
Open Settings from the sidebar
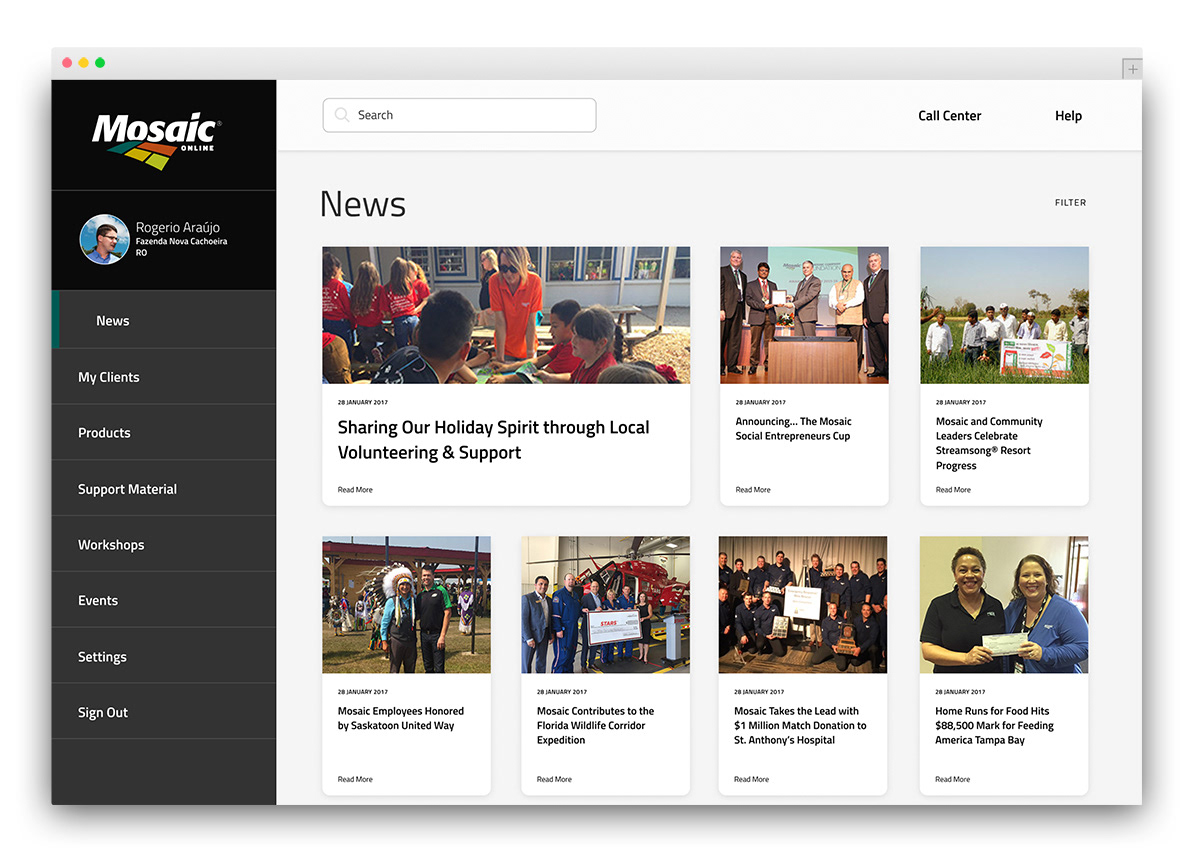tap(164, 657)
